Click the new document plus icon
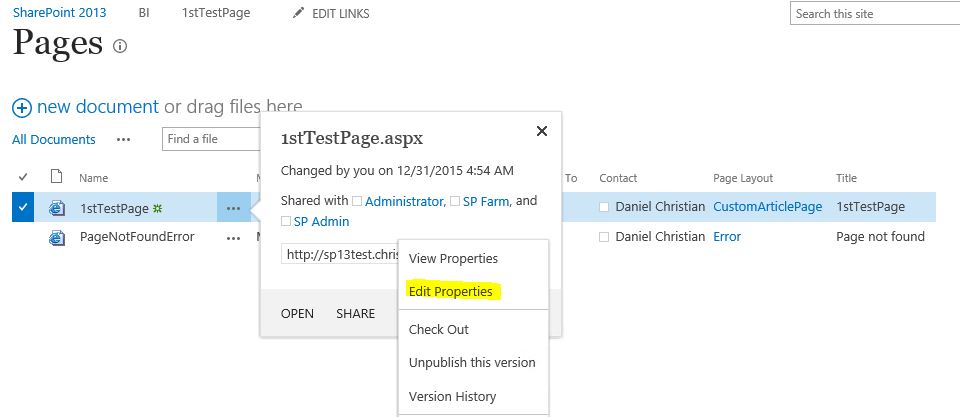960x417 pixels. pyautogui.click(x=22, y=107)
